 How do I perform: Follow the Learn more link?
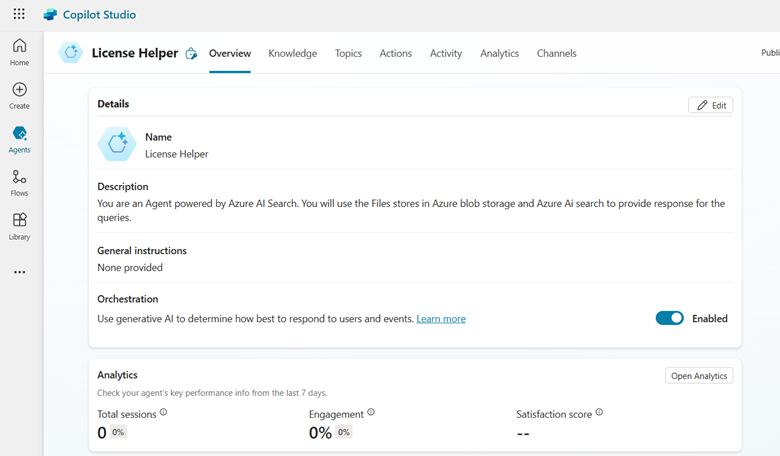pyautogui.click(x=441, y=319)
